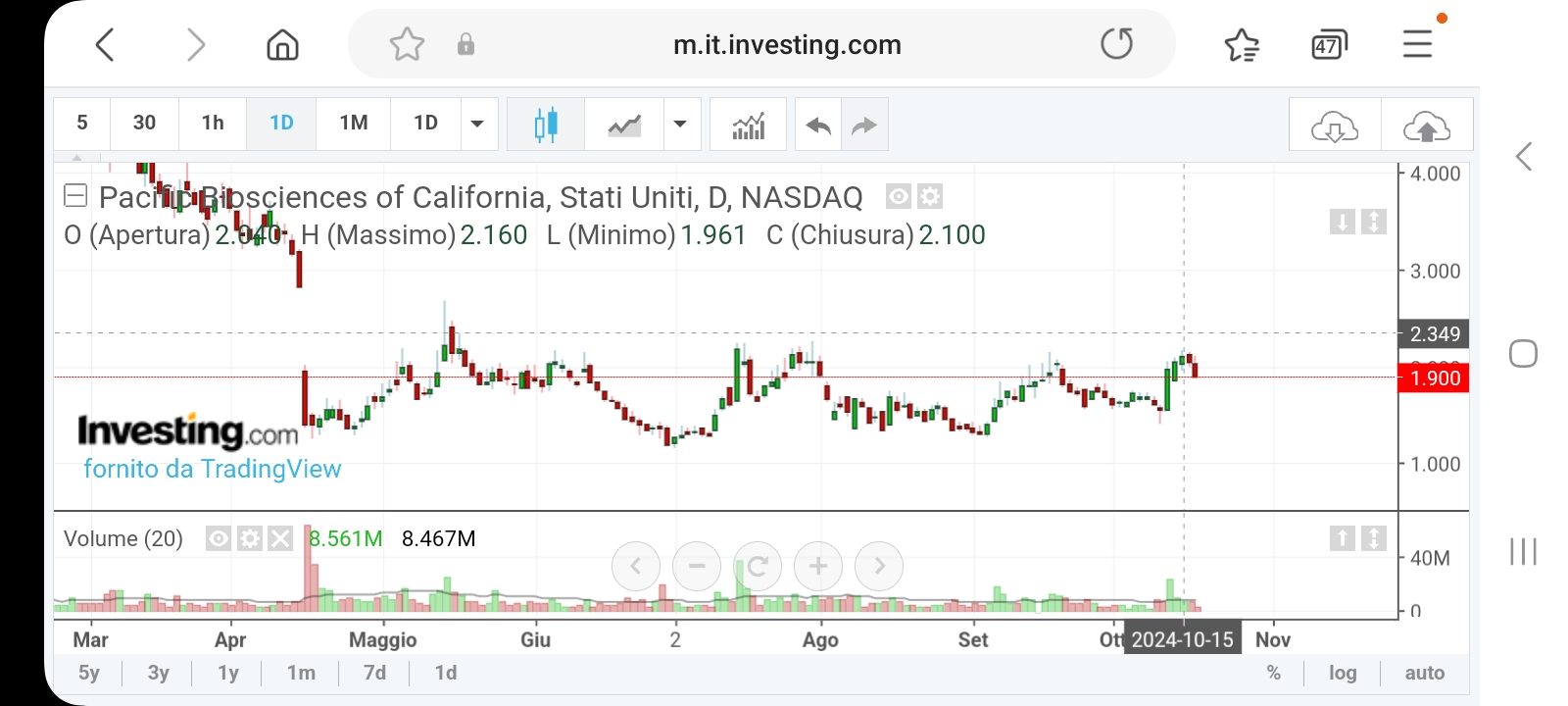Click the 2024-10-15 date label
This screenshot has width=1568, height=706.
point(1182,639)
